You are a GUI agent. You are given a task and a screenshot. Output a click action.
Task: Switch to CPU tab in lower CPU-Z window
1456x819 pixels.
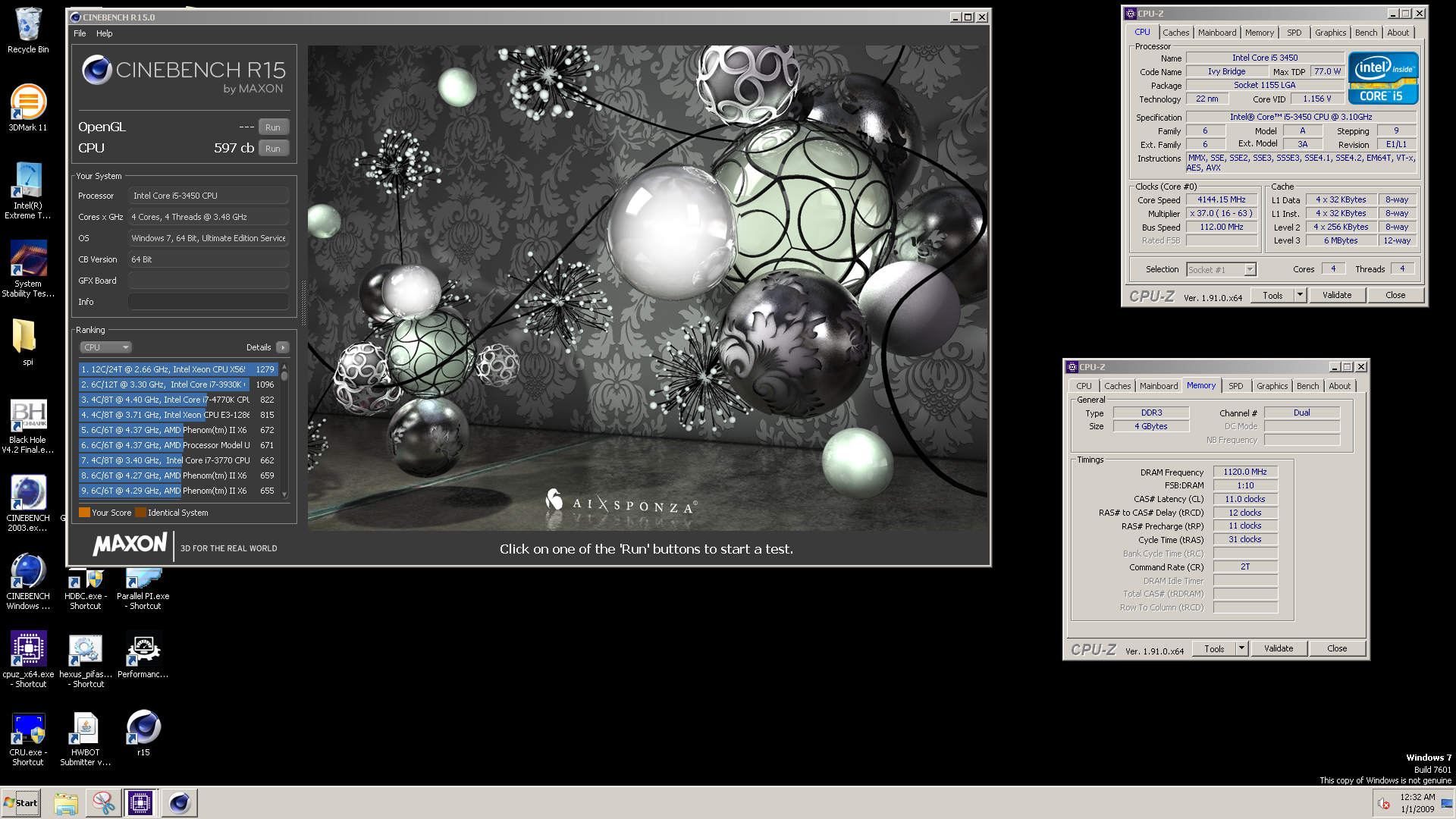pos(1084,386)
